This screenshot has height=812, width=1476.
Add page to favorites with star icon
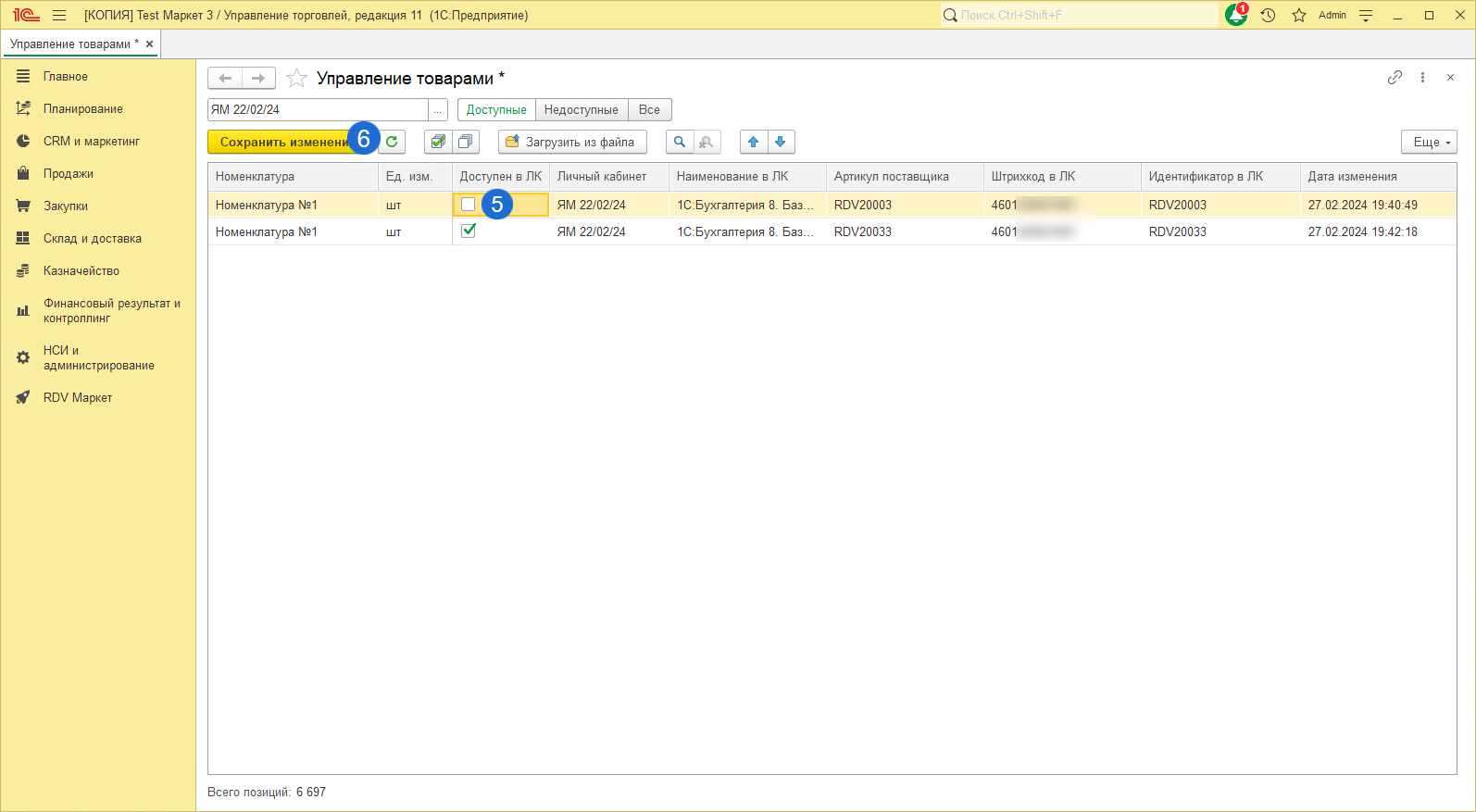pyautogui.click(x=296, y=79)
